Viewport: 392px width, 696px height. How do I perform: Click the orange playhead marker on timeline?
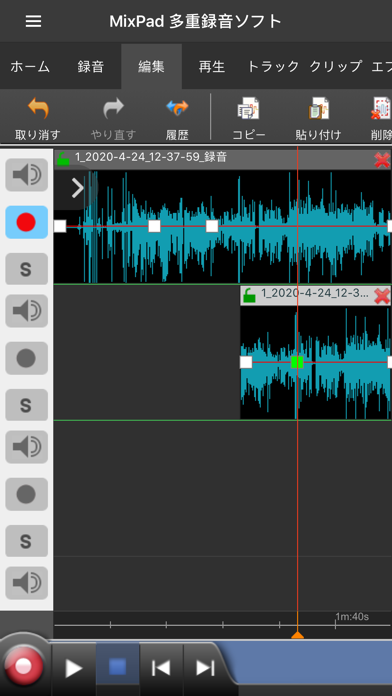coord(297,635)
